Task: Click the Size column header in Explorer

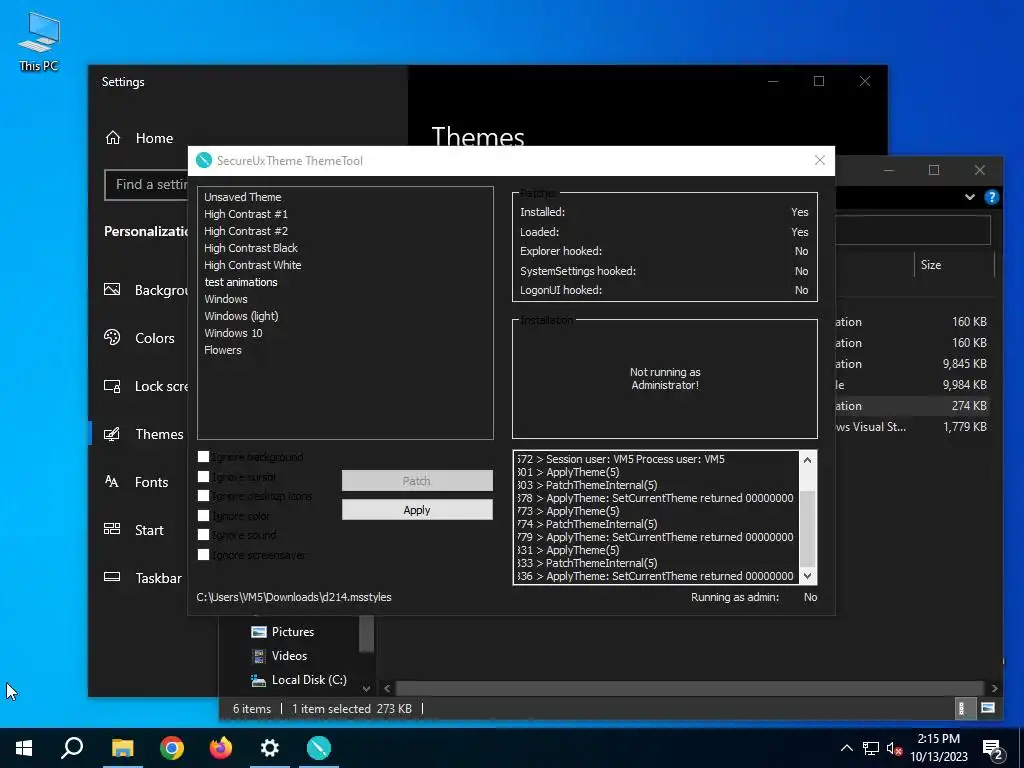Action: tap(931, 265)
